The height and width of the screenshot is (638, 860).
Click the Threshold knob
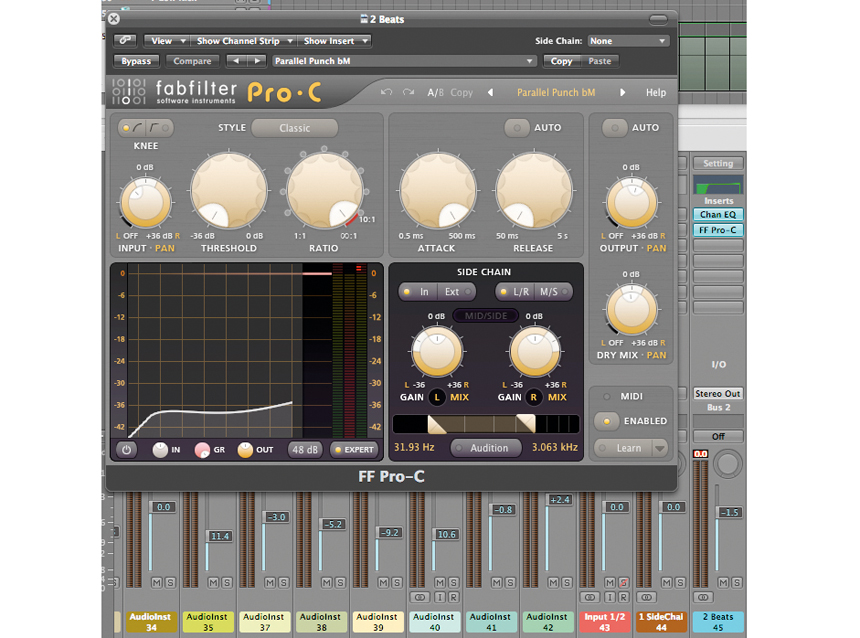[x=229, y=190]
